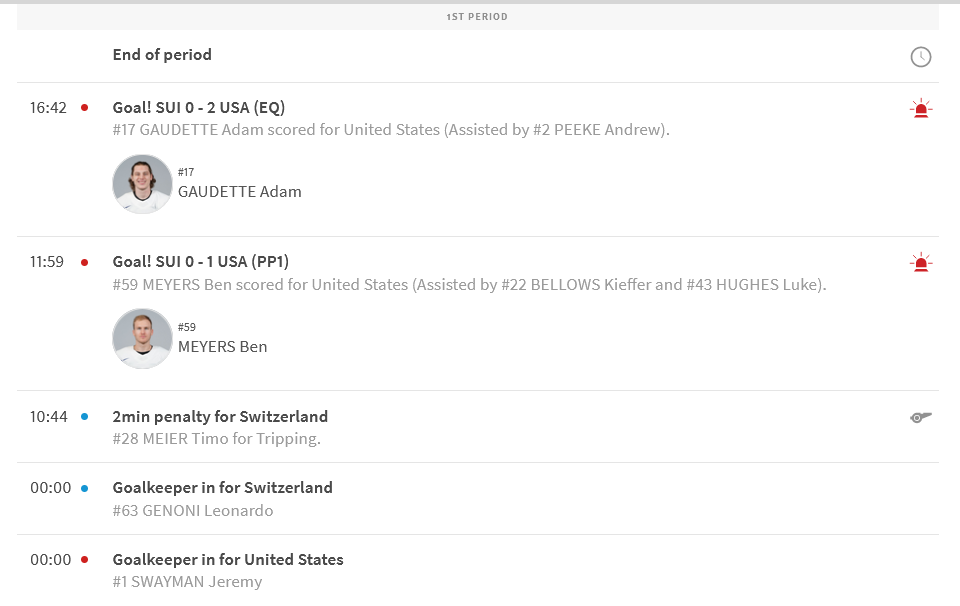Click the blue dot on Switzerland goalkeeper event
Image resolution: width=960 pixels, height=606 pixels.
point(84,488)
